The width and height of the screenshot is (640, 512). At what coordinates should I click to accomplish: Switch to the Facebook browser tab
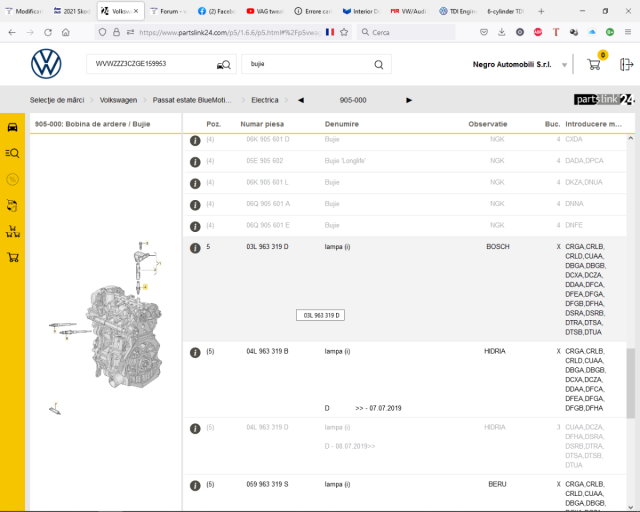pos(216,11)
